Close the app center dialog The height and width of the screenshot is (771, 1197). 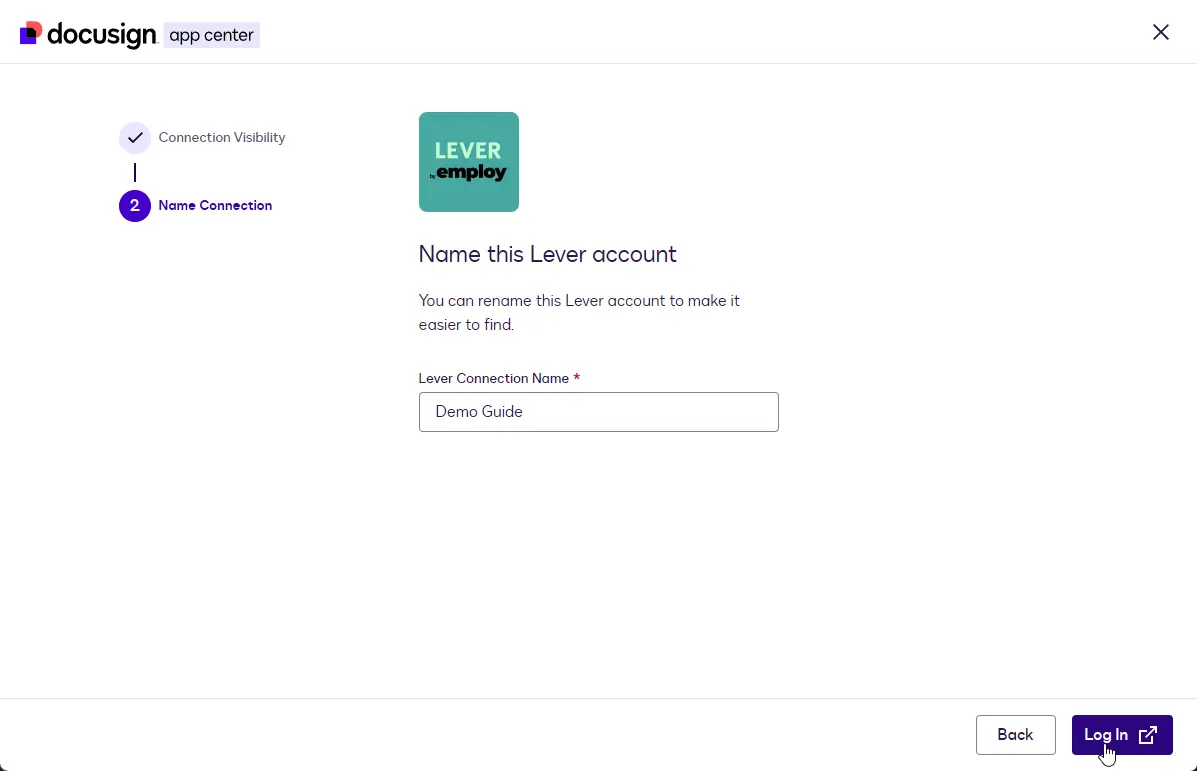[x=1160, y=32]
